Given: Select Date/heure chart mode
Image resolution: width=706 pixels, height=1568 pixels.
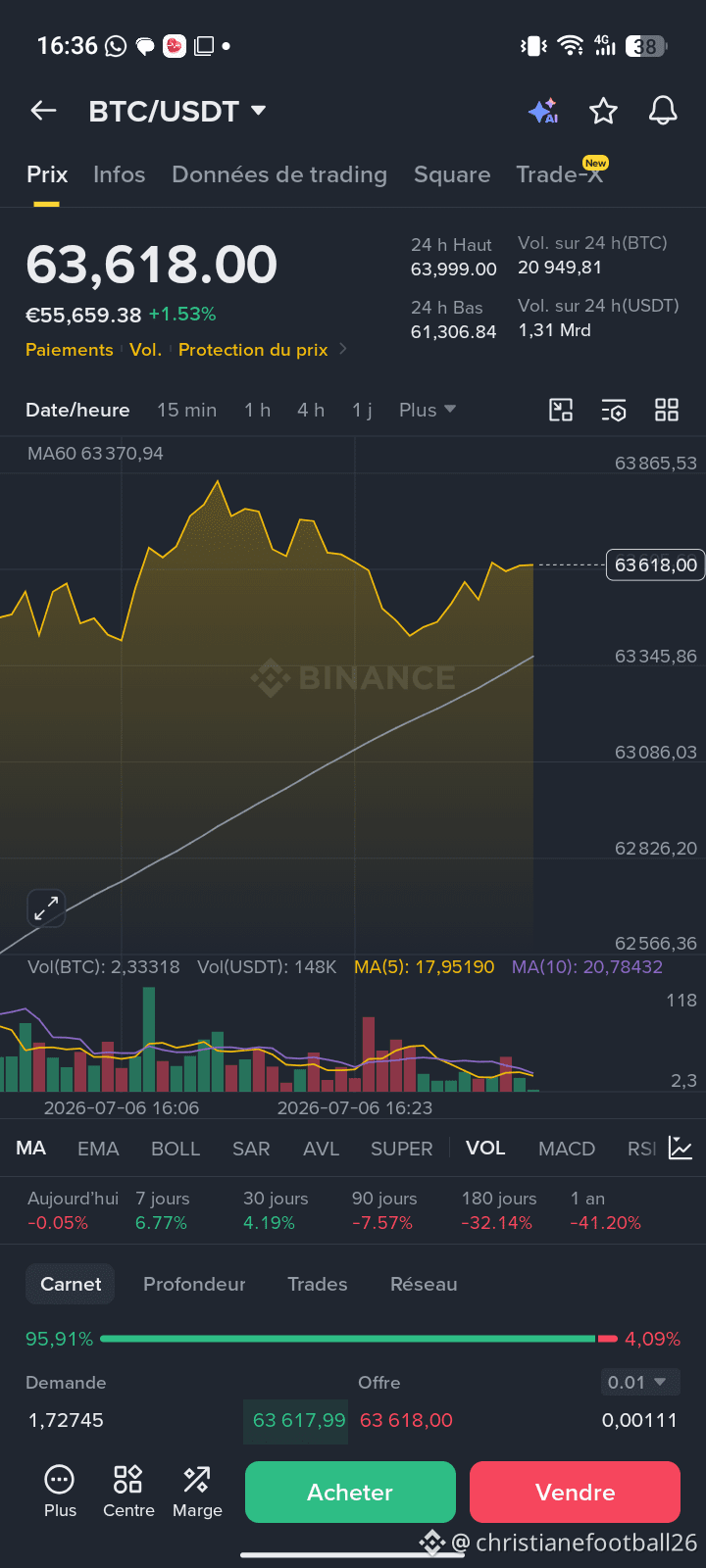Looking at the screenshot, I should (77, 410).
